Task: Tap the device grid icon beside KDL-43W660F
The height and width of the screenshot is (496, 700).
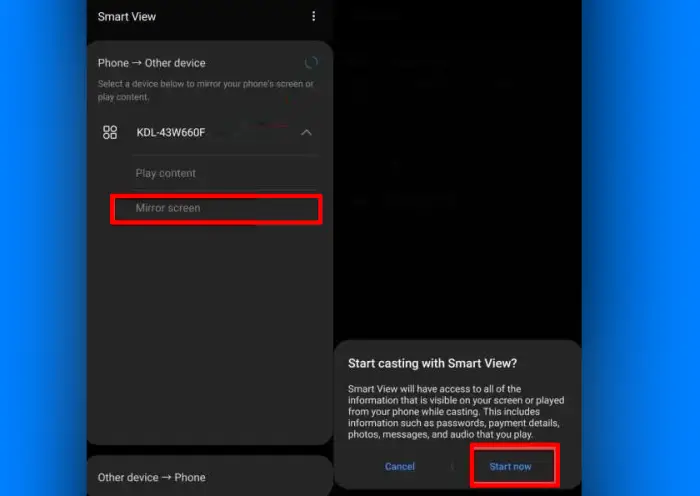Action: click(x=110, y=132)
